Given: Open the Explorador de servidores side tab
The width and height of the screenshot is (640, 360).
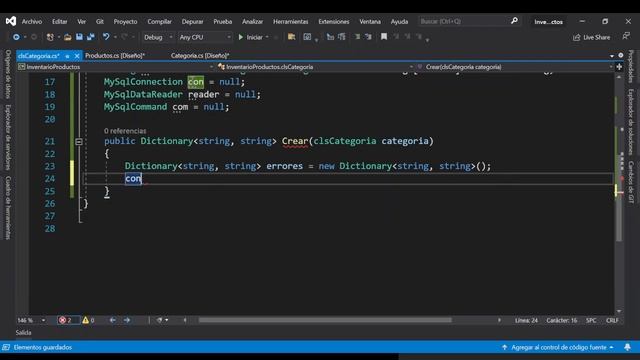Looking at the screenshot, I should pos(8,137).
